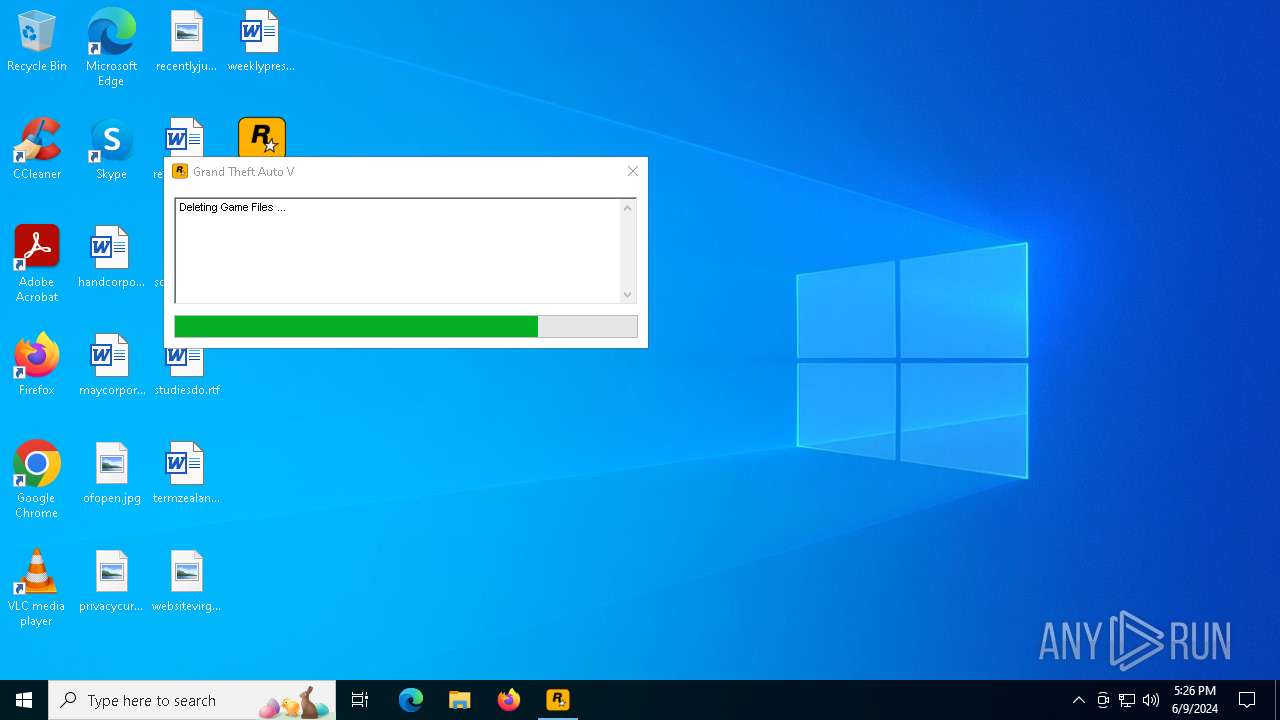The width and height of the screenshot is (1280, 720).
Task: Open the volume control tray icon
Action: pyautogui.click(x=1151, y=700)
